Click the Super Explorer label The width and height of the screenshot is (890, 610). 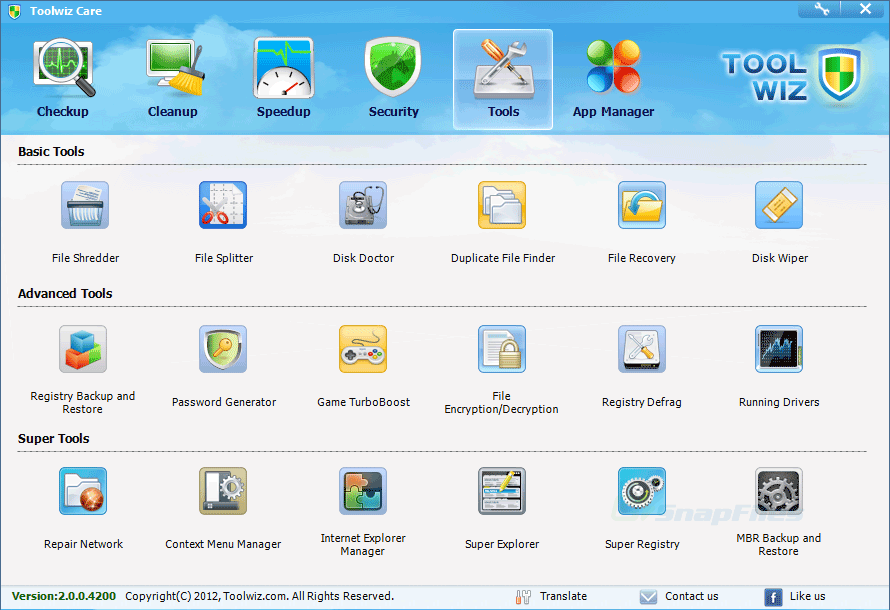pyautogui.click(x=502, y=544)
